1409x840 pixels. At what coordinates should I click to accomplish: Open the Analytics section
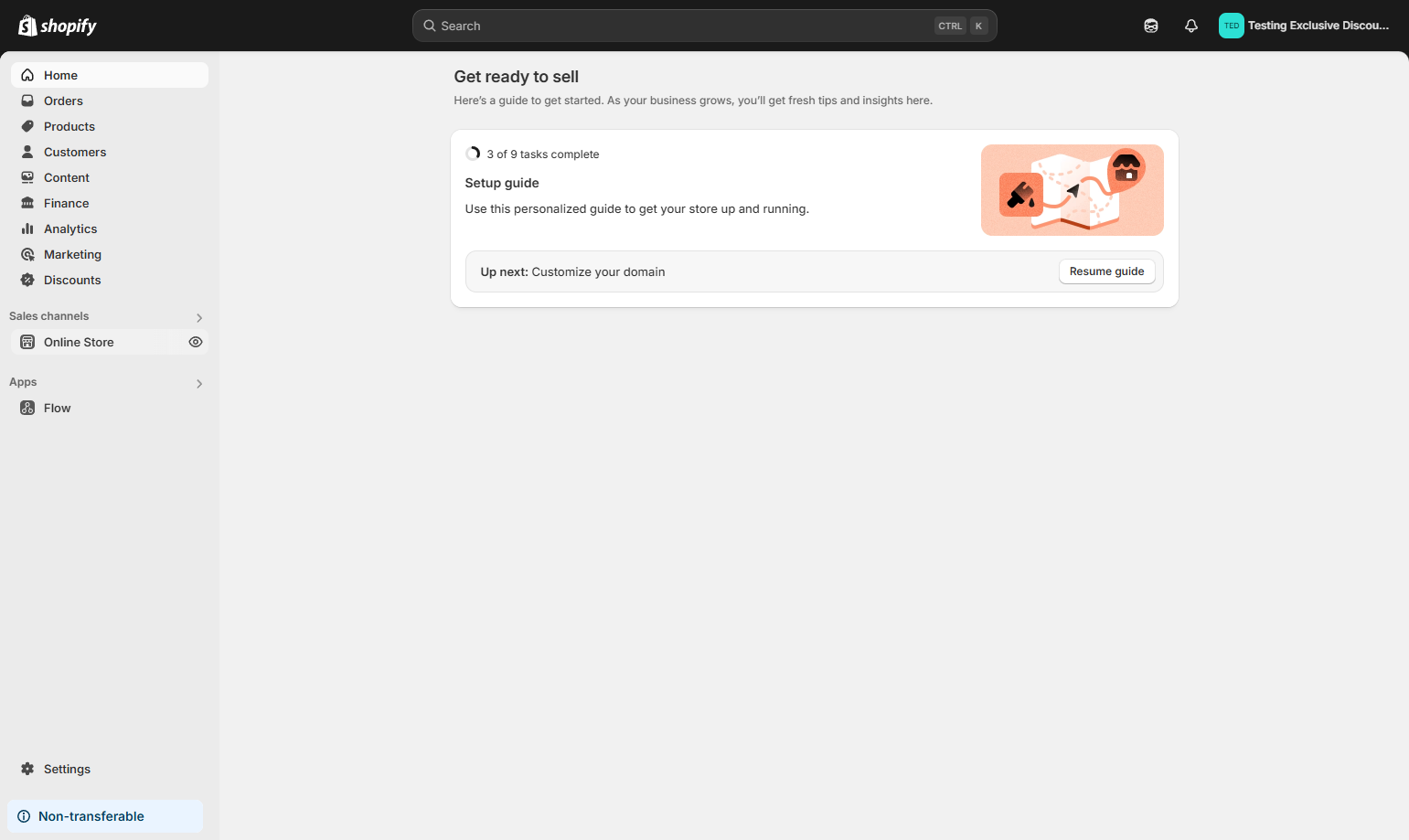(x=110, y=229)
